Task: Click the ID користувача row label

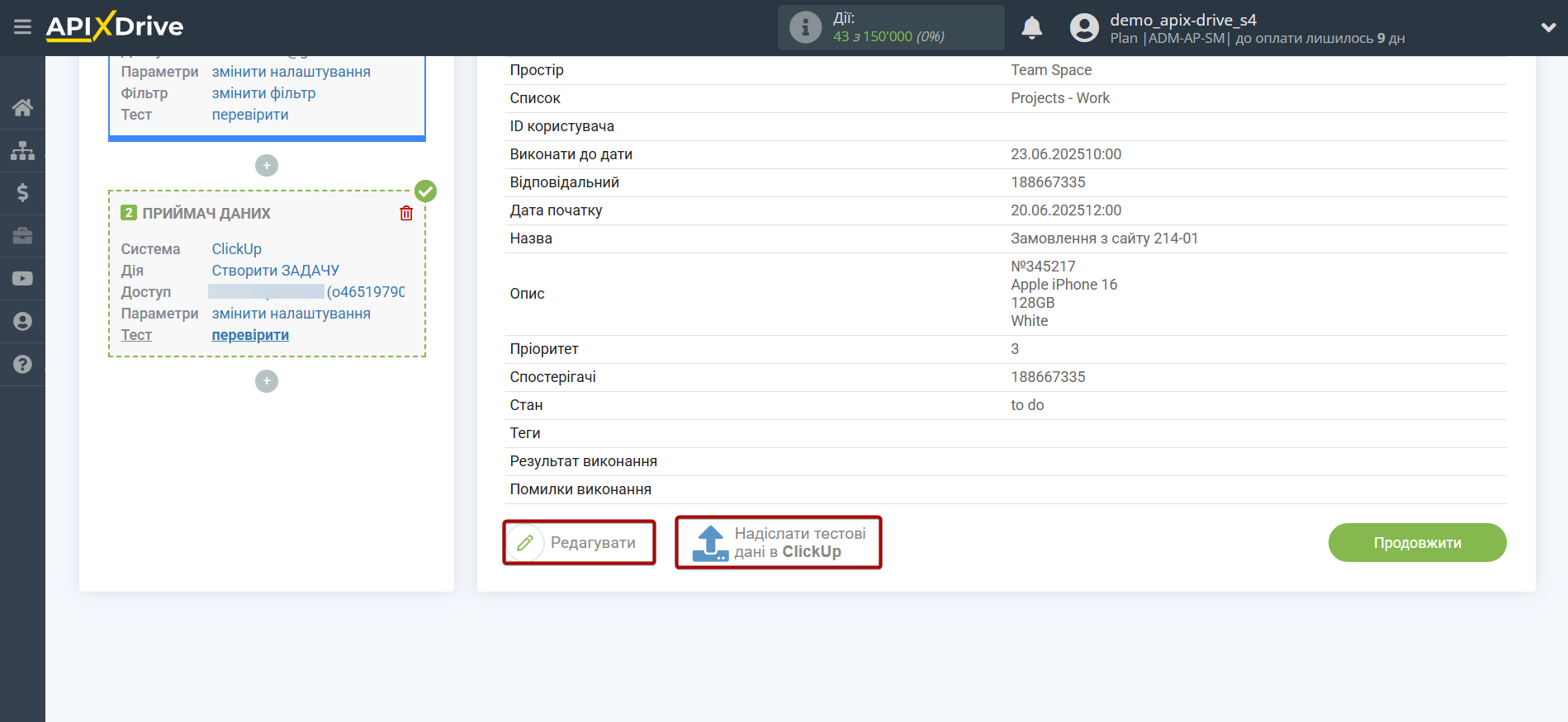Action: 561,126
